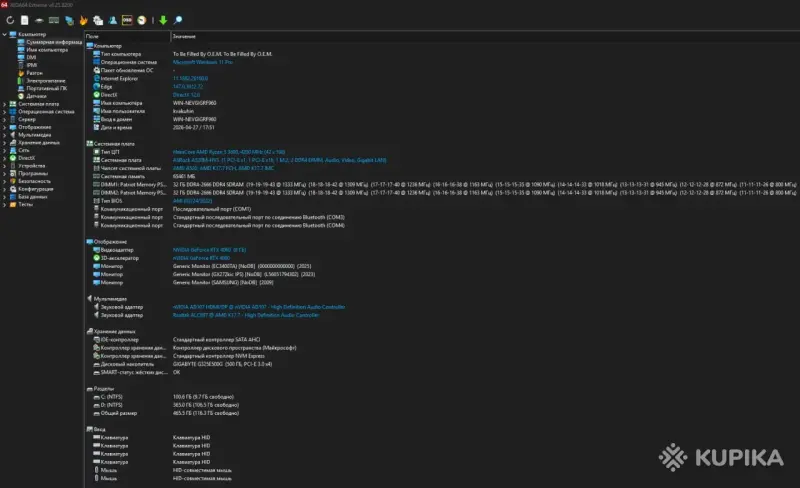Collapse the Компьютер tree node
The height and width of the screenshot is (488, 800).
(4, 35)
